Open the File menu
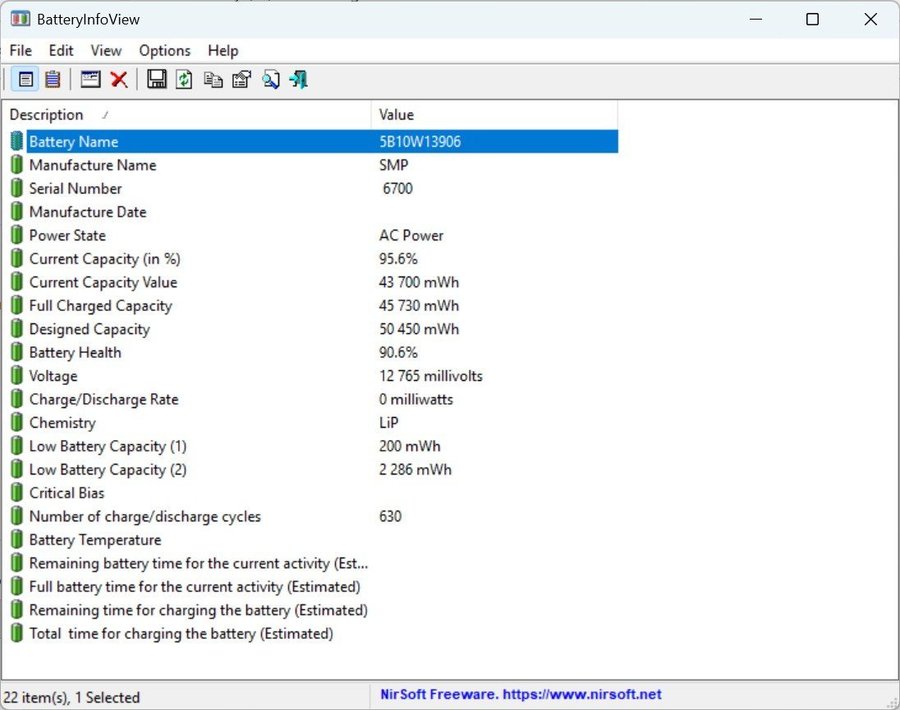900x710 pixels. click(x=21, y=50)
